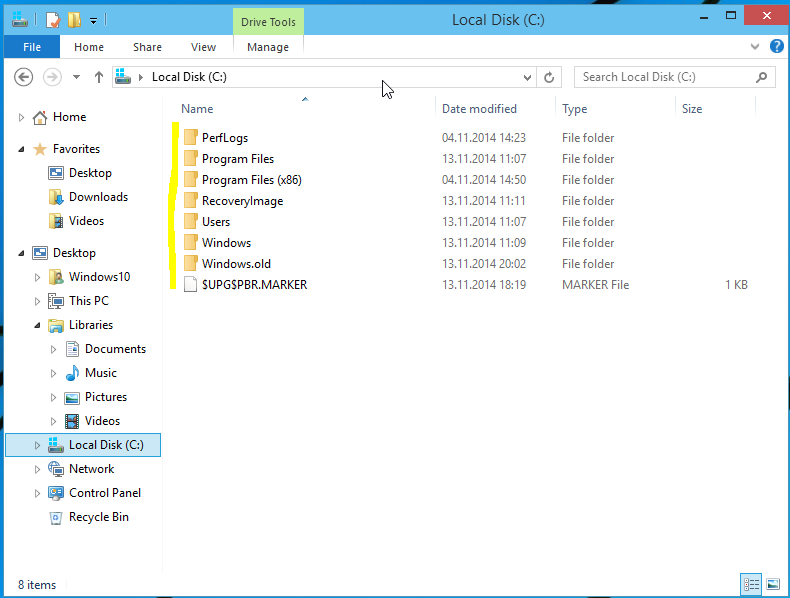The width and height of the screenshot is (790, 598).
Task: Open Home in the navigation pane
Action: (x=70, y=117)
